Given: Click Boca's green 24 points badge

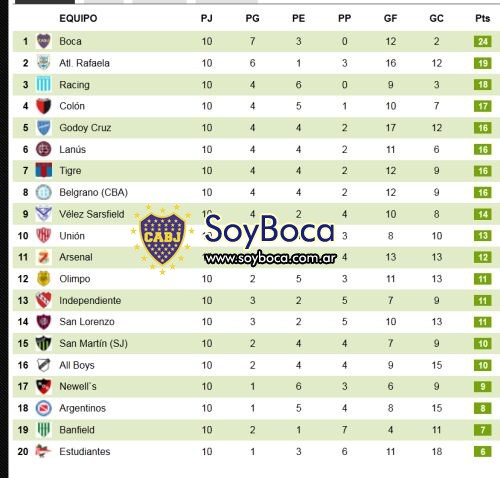Looking at the screenshot, I should [x=483, y=41].
